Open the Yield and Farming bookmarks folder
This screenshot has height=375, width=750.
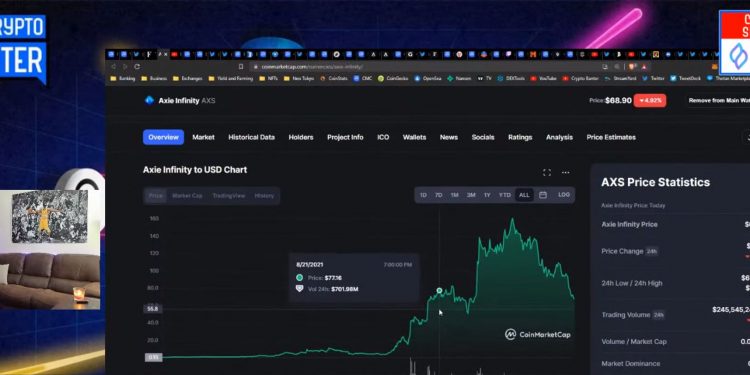[x=231, y=78]
